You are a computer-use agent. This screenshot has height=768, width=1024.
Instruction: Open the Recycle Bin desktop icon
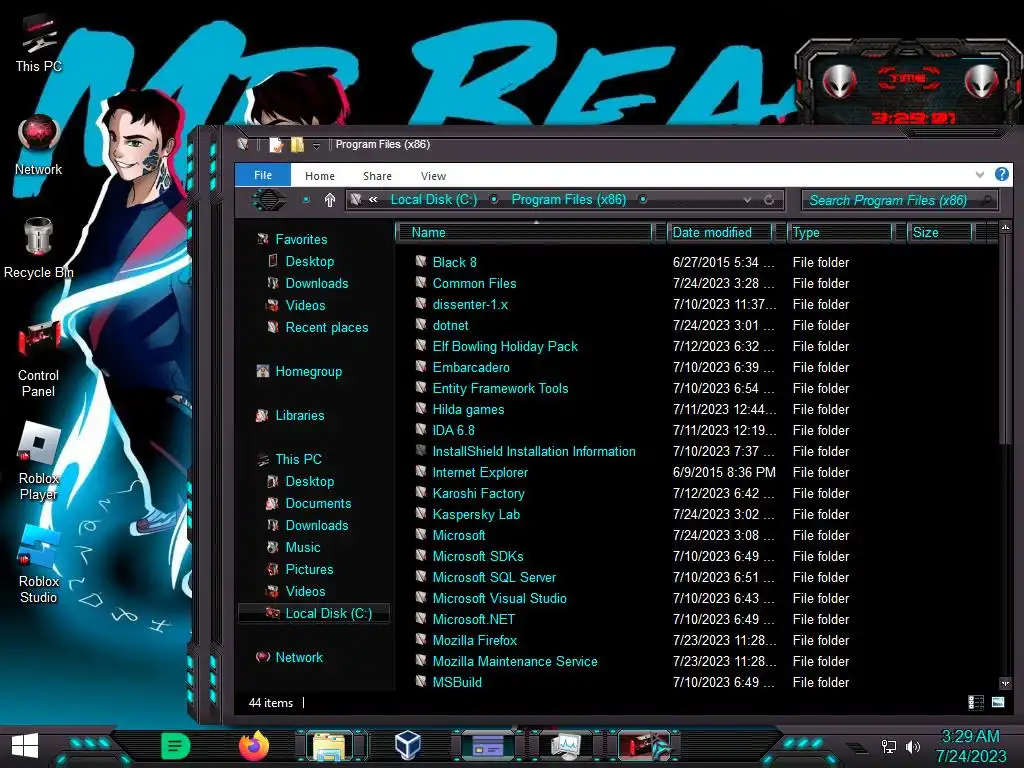point(38,248)
